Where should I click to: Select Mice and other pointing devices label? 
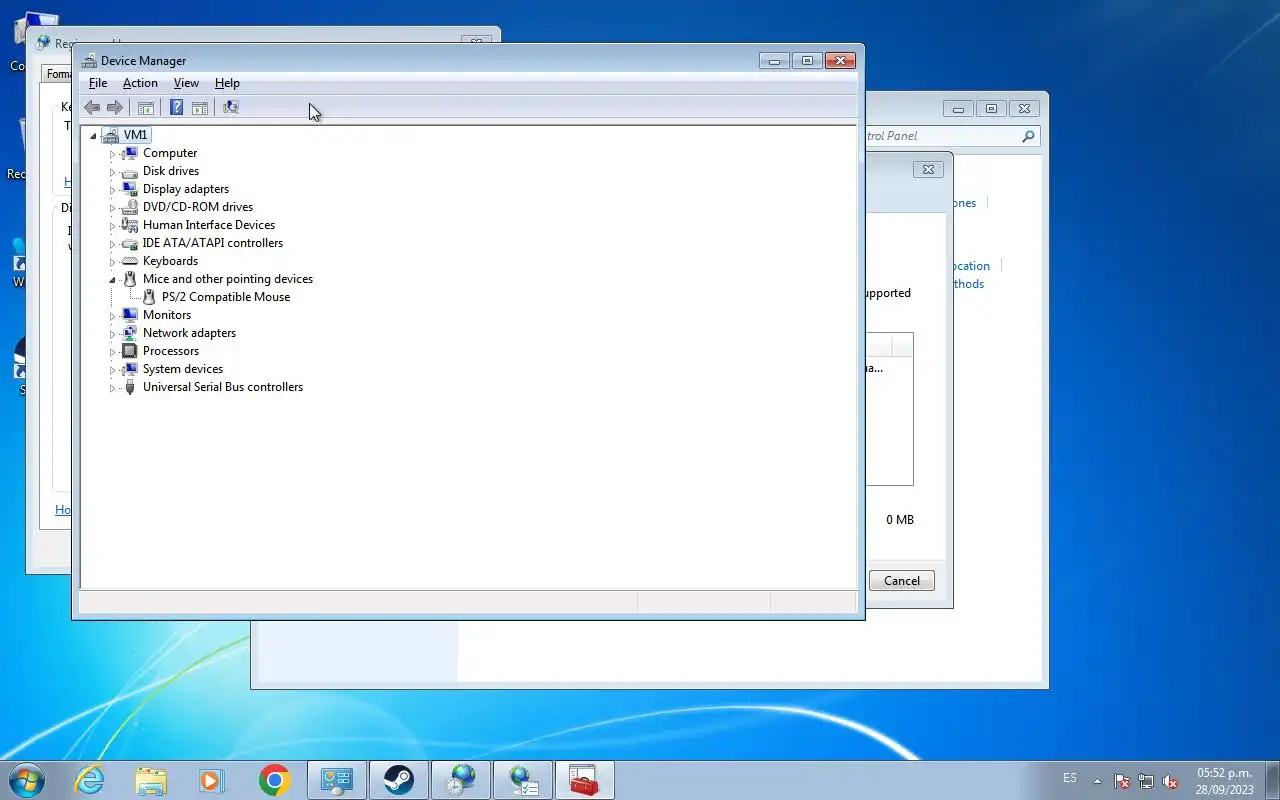tap(228, 279)
